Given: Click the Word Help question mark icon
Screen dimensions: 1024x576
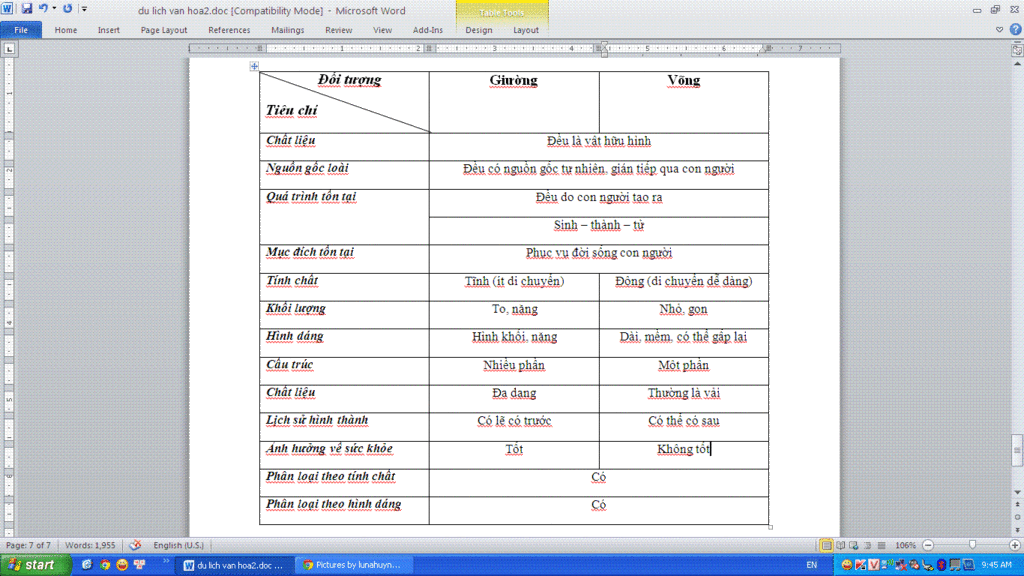Looking at the screenshot, I should pos(1015,30).
